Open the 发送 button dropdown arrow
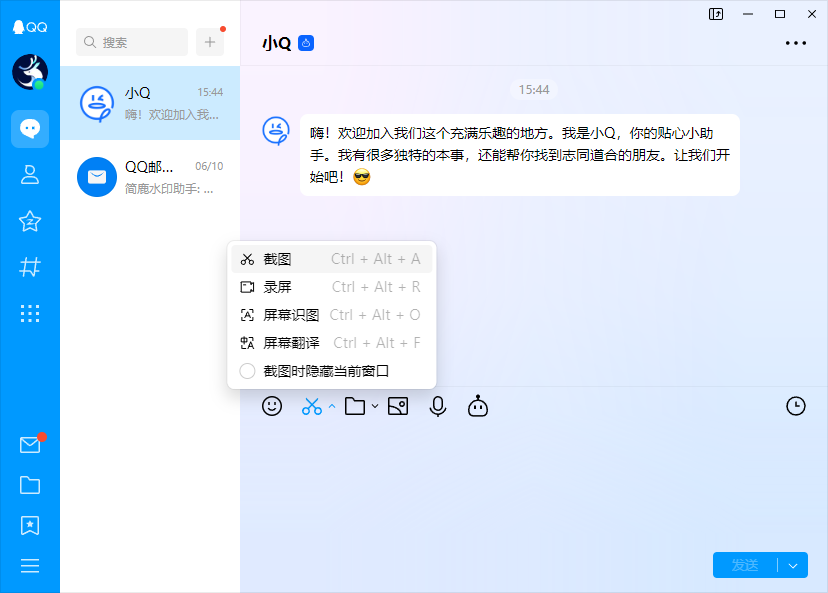Screen dimensions: 828x593 [792, 565]
